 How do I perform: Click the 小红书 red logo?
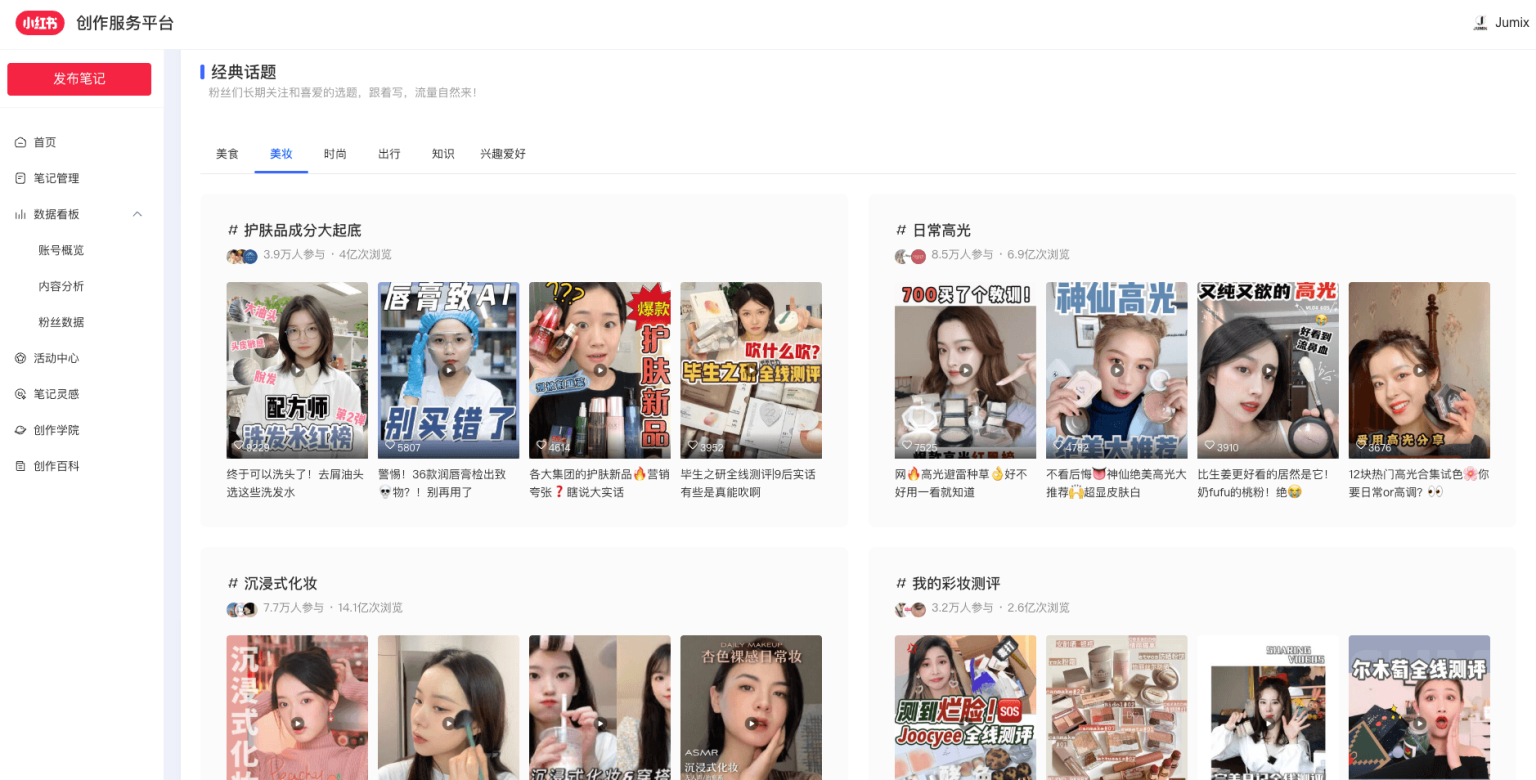(x=40, y=23)
